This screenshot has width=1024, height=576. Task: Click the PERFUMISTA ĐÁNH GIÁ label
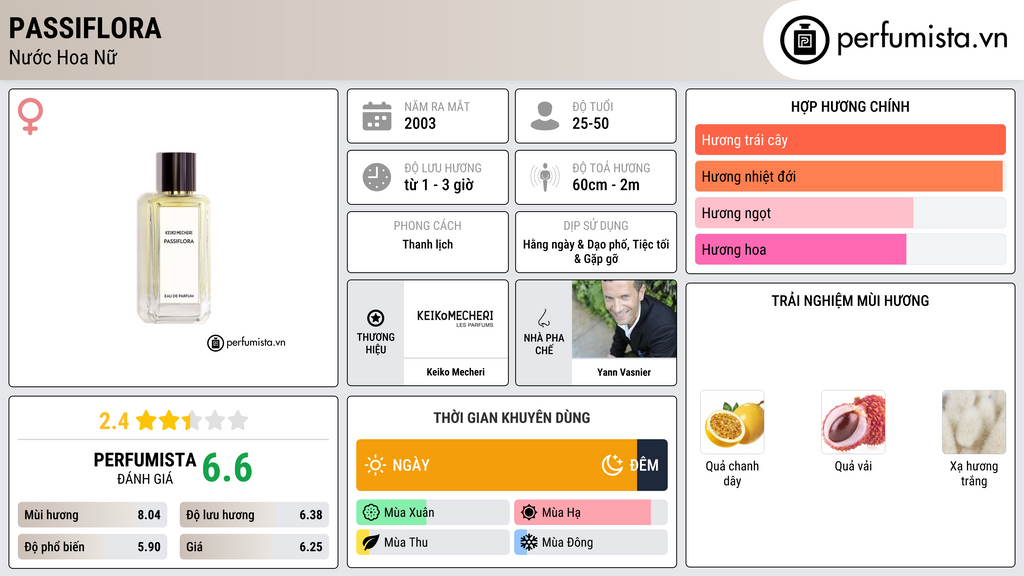tap(145, 468)
